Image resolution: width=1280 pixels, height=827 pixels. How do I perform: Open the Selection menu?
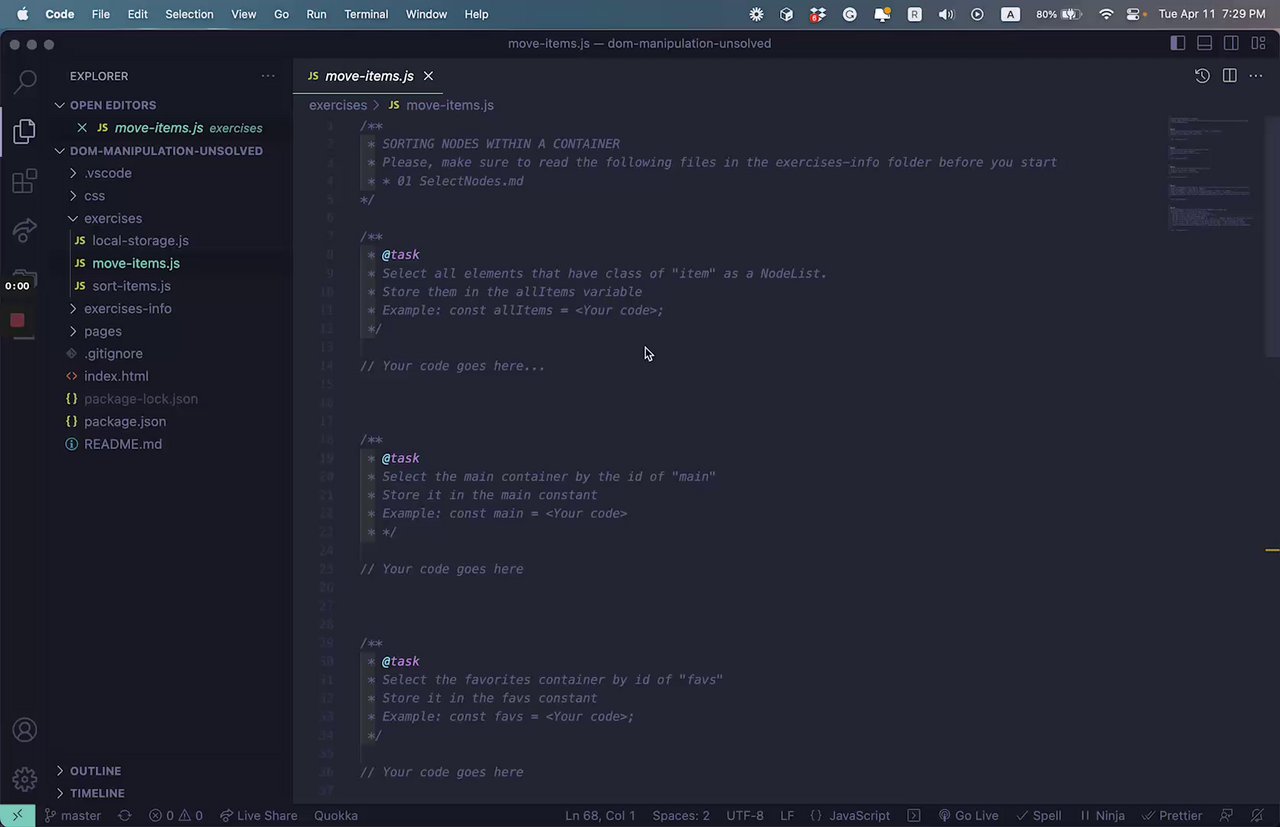[189, 14]
